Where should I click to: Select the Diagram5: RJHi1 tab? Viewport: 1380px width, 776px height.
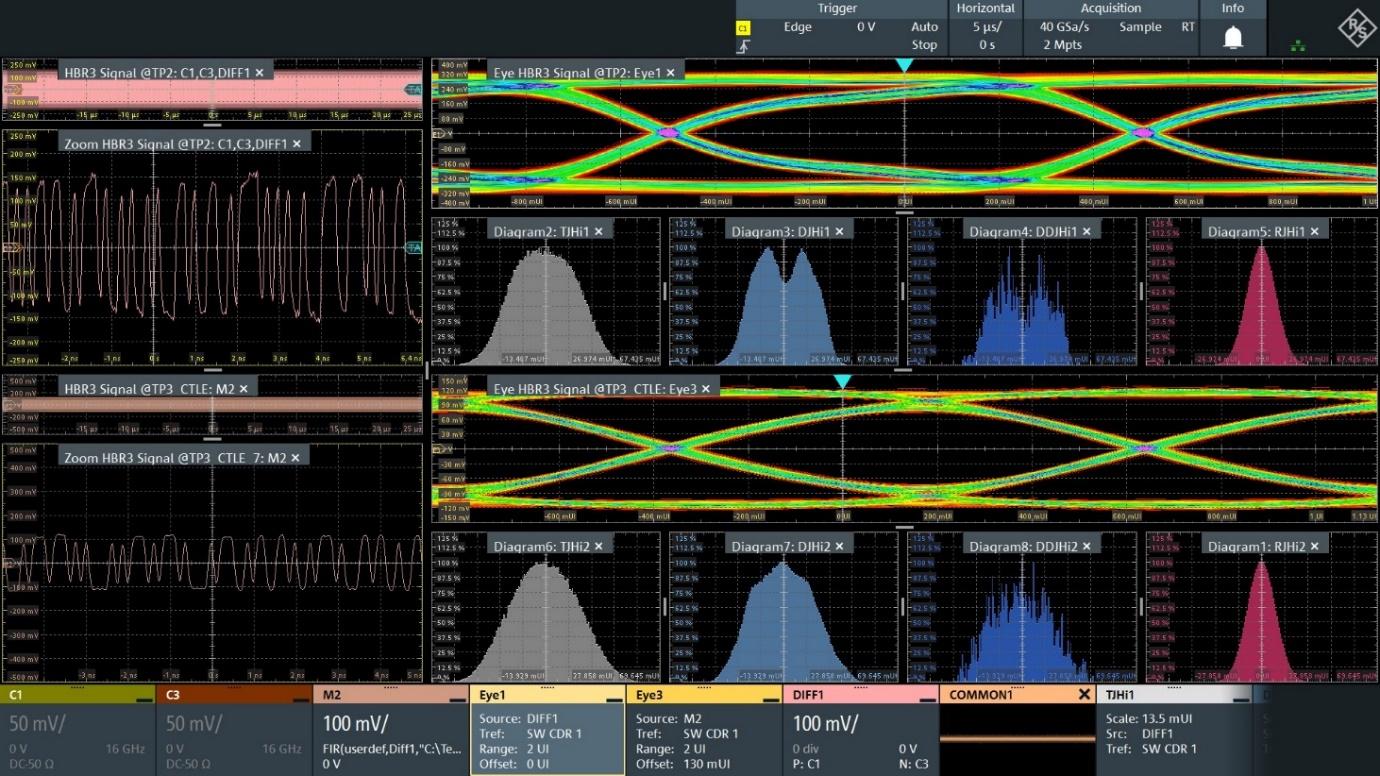1256,231
